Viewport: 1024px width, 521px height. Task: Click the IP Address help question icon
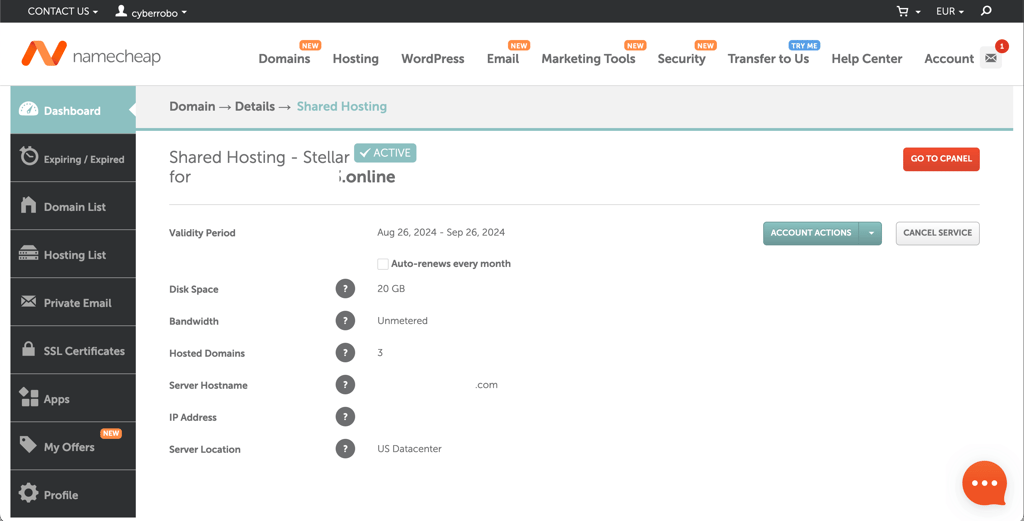[345, 417]
